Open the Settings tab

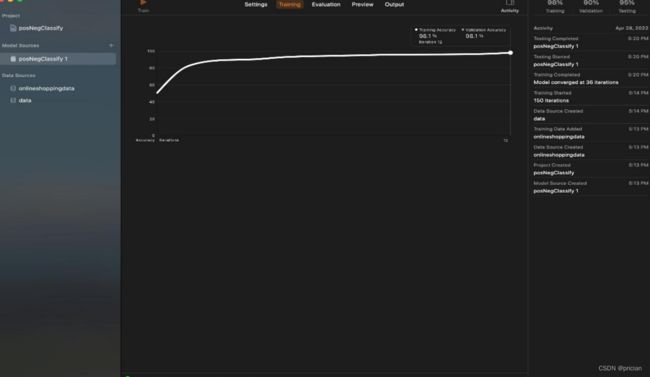pyautogui.click(x=256, y=5)
